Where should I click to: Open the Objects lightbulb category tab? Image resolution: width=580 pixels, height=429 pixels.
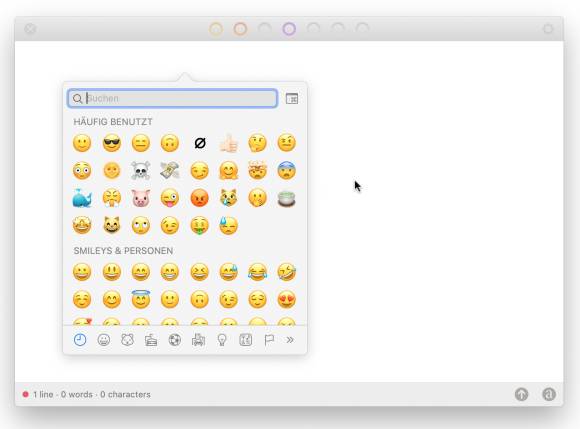click(222, 340)
